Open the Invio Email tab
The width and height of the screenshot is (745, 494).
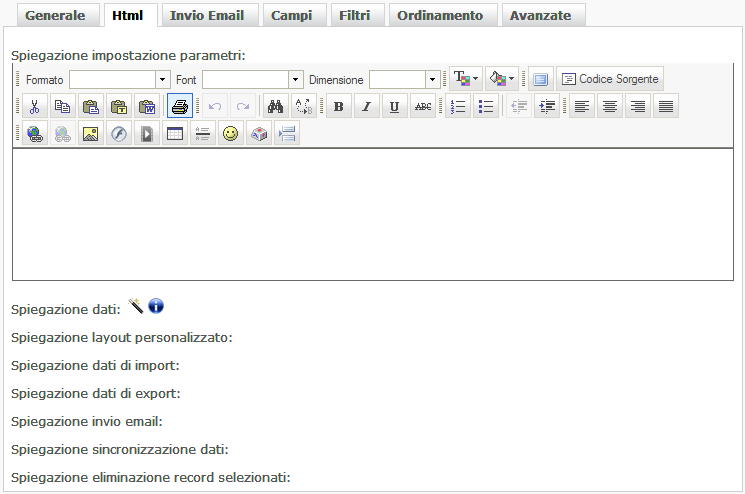208,16
